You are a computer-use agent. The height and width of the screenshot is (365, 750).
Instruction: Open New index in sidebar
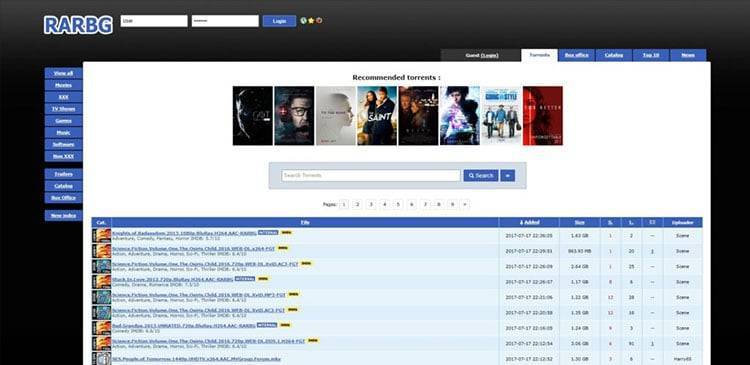(64, 216)
